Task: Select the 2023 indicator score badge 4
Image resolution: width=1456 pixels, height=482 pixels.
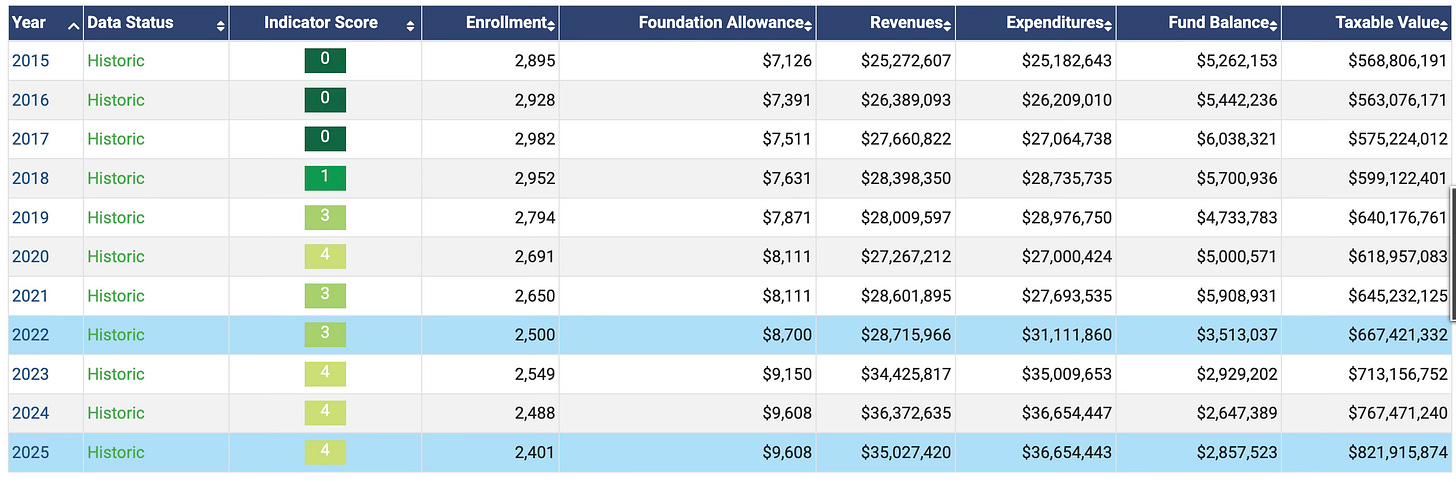Action: tap(325, 373)
